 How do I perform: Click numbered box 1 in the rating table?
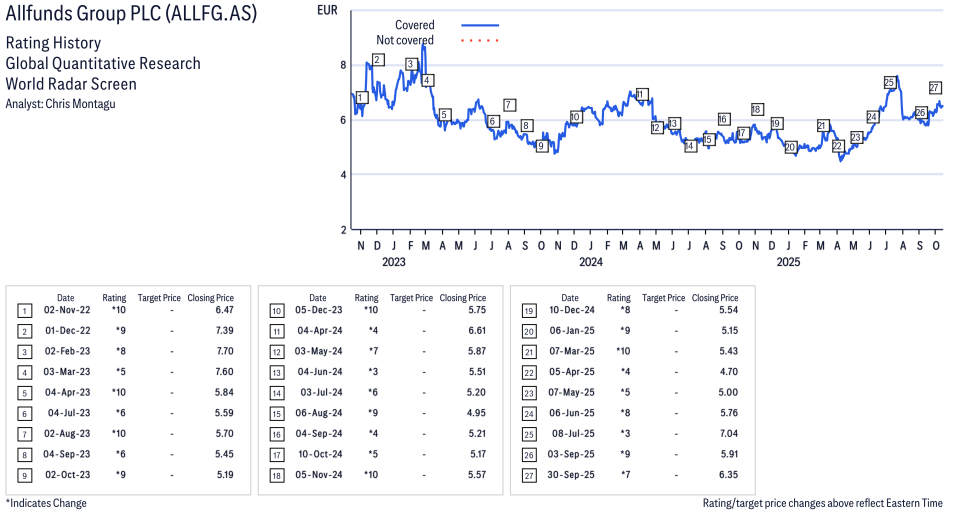(24, 312)
